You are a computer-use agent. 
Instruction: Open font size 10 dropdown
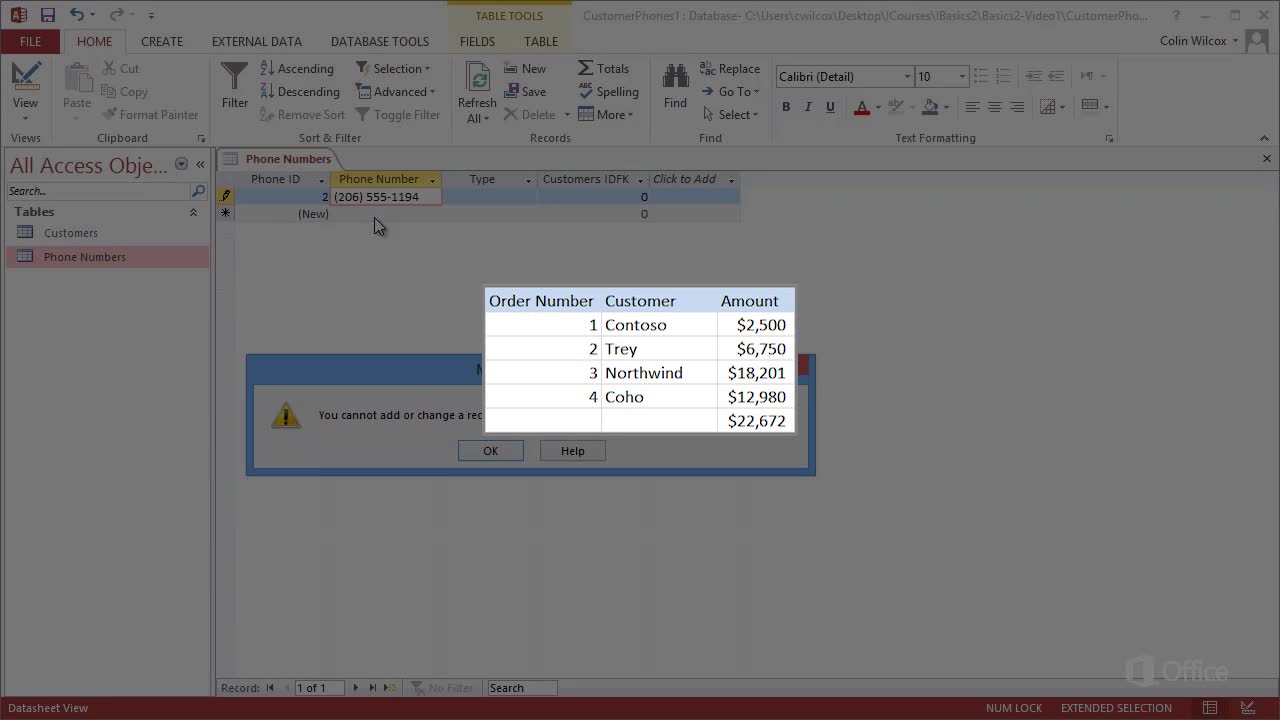click(962, 77)
